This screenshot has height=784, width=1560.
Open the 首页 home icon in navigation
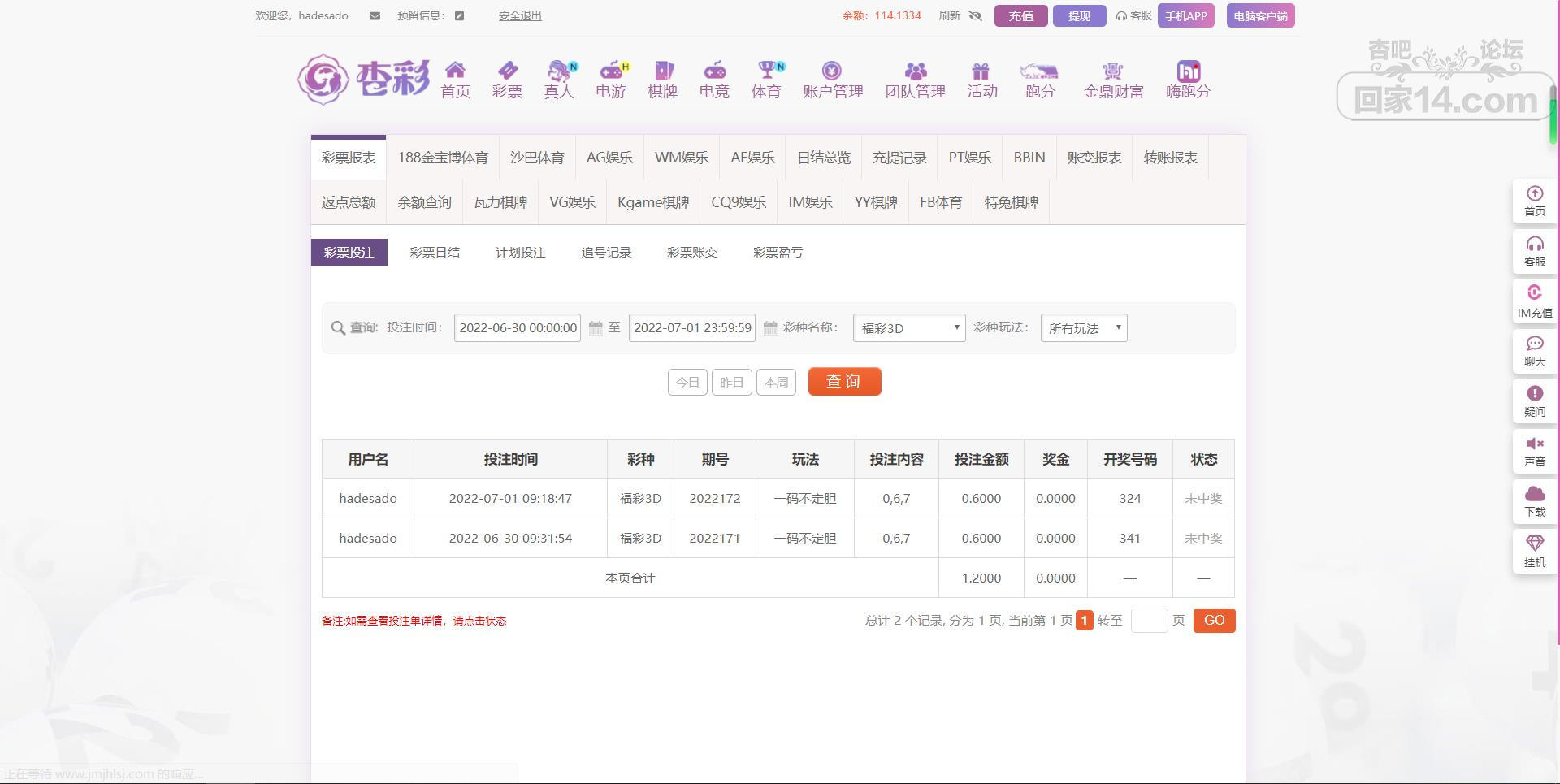[x=455, y=71]
